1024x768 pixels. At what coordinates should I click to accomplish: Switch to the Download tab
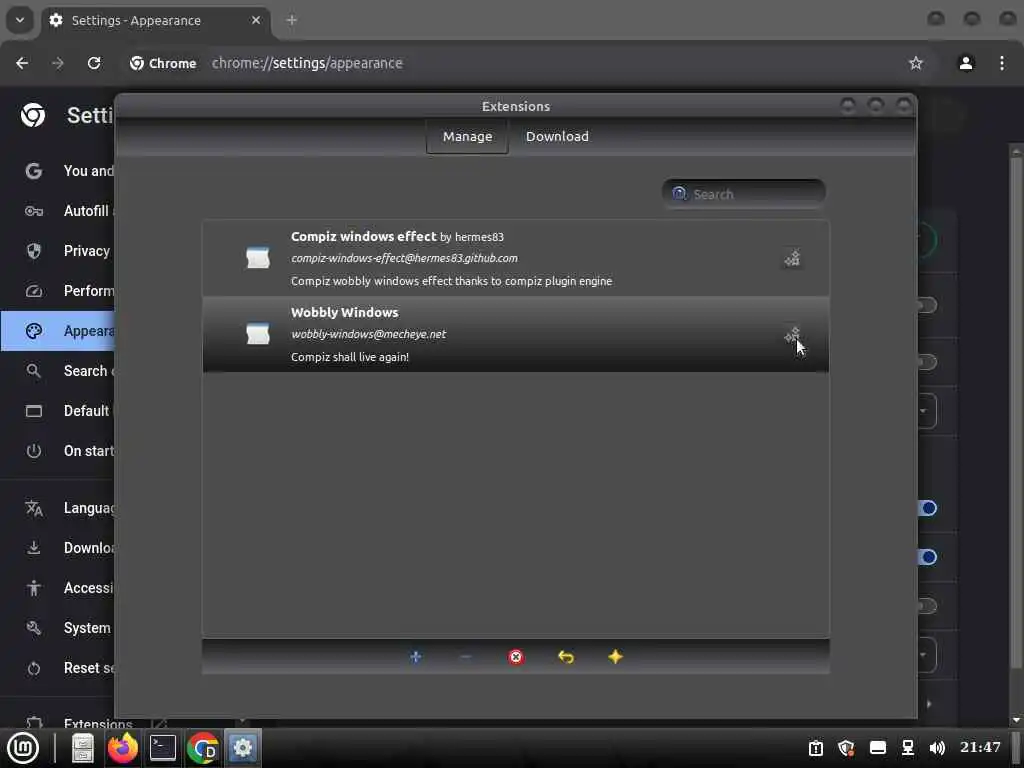[x=557, y=136]
